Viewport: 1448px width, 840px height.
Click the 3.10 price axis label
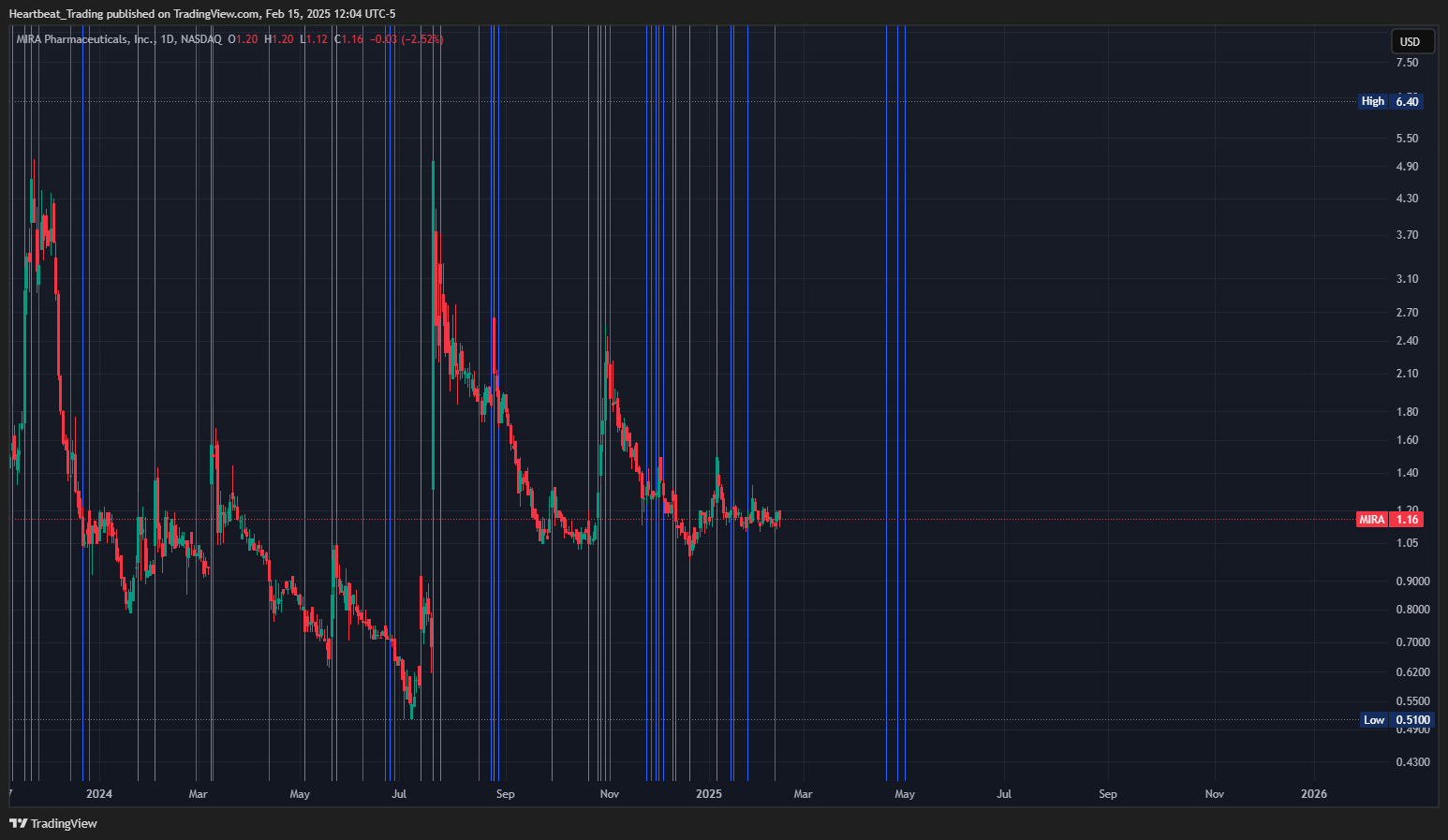point(1407,279)
